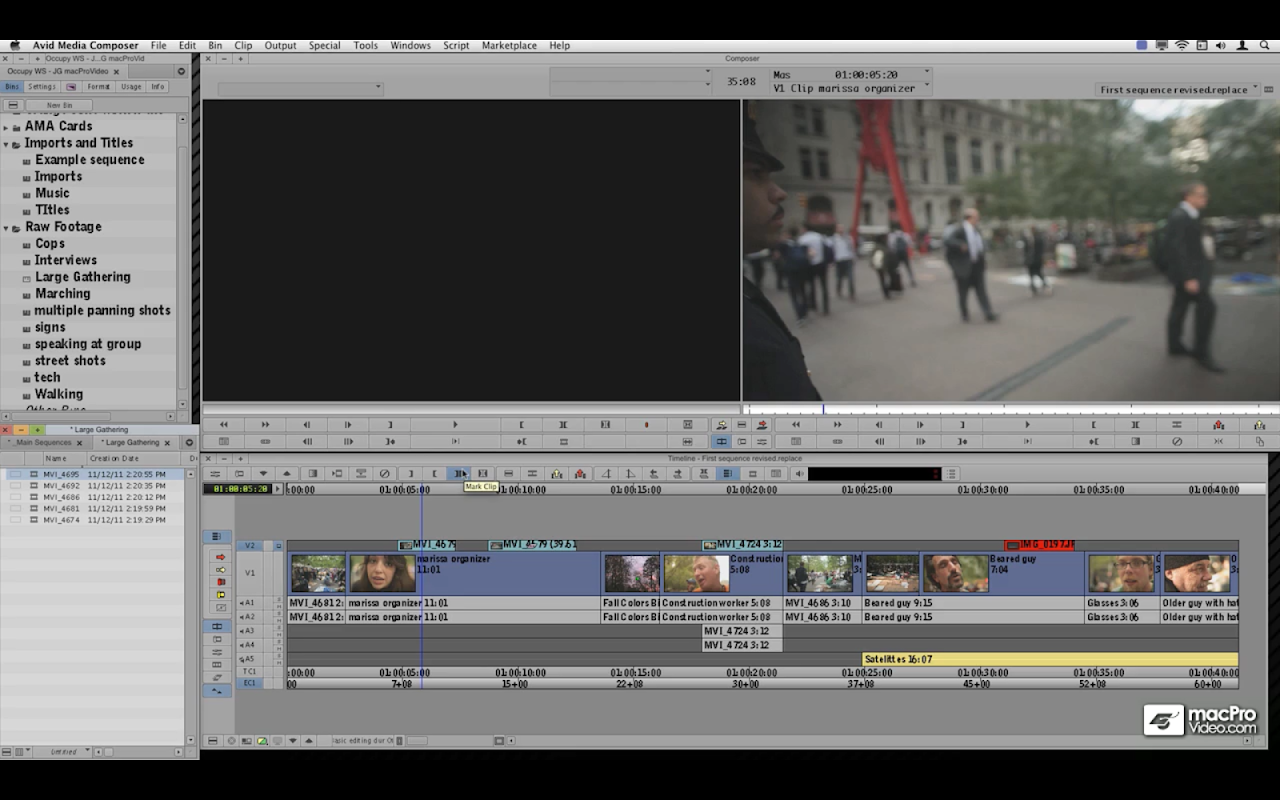Click the red Overwrite Trim tool icon

click(220, 582)
